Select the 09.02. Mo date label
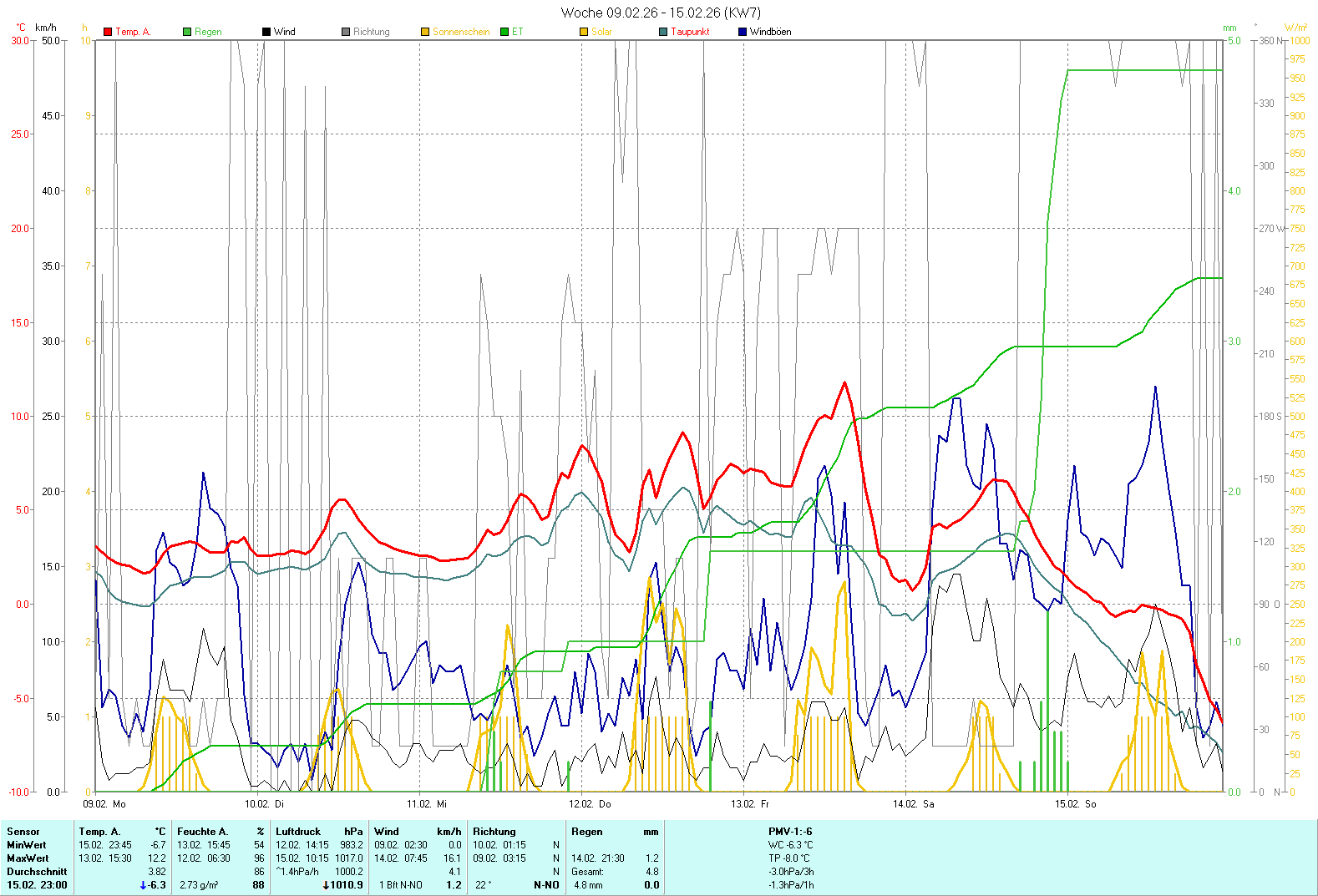The image size is (1318, 896). point(104,804)
